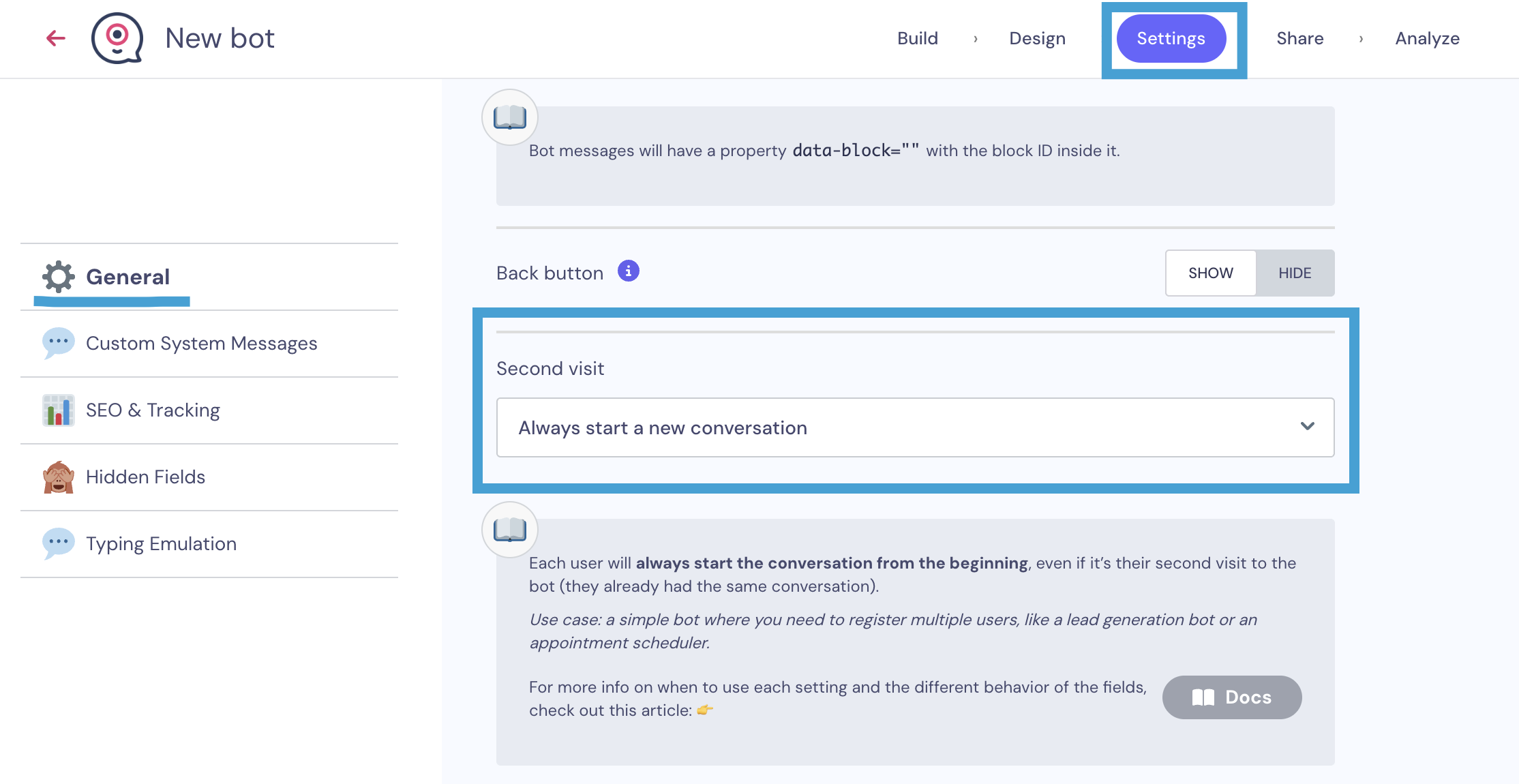The height and width of the screenshot is (784, 1519).
Task: Click the Typing Emulation speech bubble icon
Action: pos(59,543)
